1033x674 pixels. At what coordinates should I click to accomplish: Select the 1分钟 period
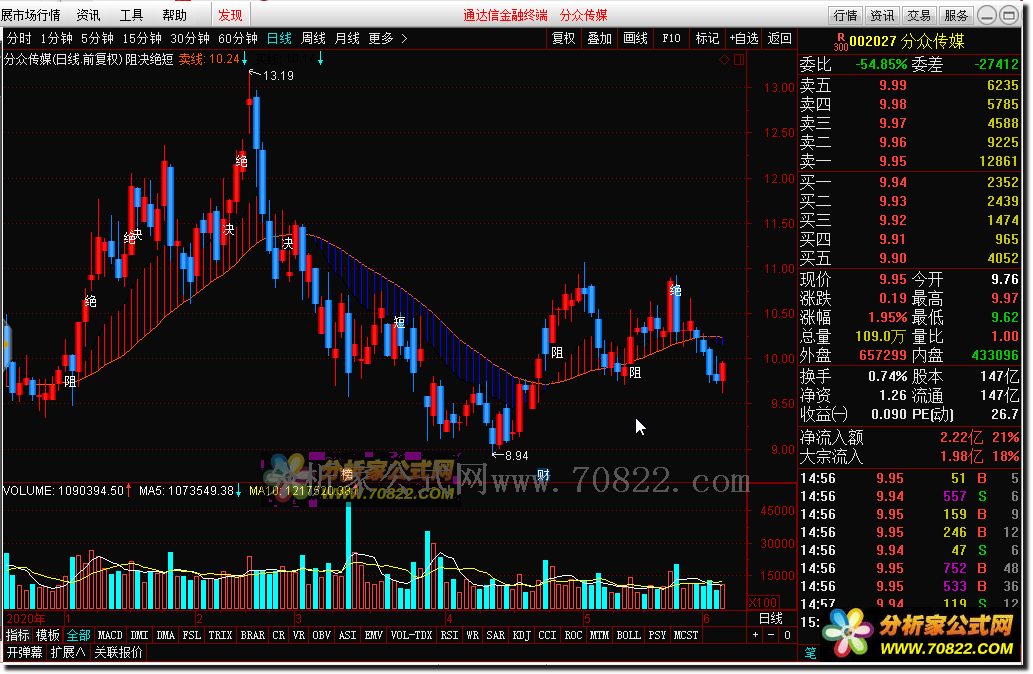[56, 39]
